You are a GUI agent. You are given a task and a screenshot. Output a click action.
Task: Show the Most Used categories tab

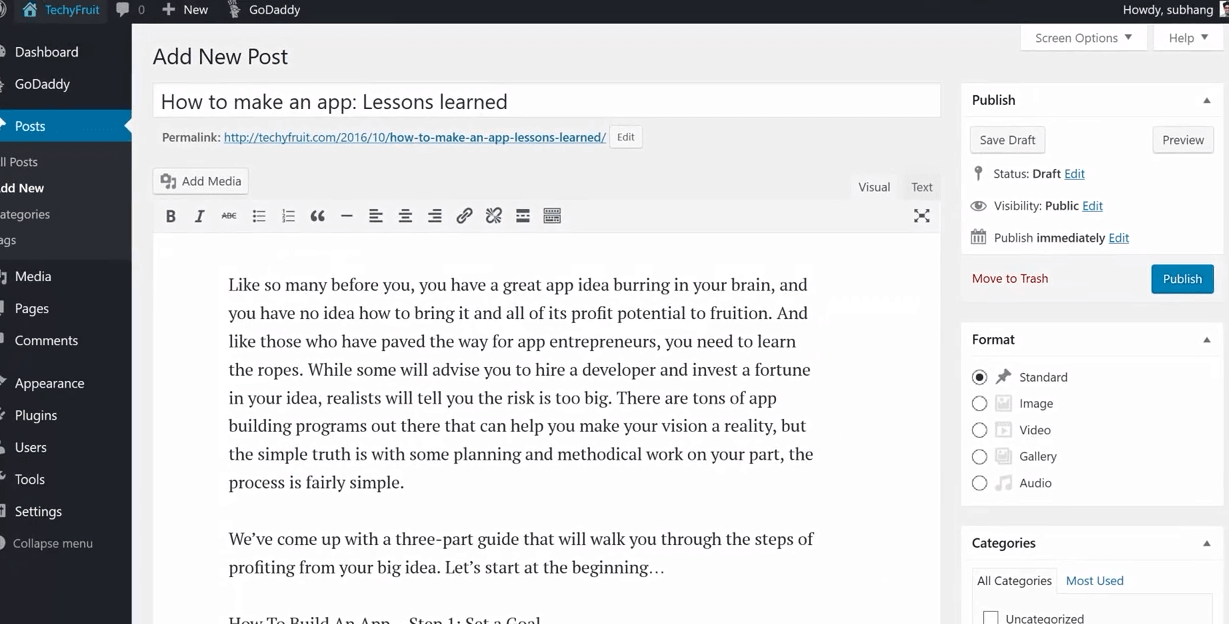1095,581
